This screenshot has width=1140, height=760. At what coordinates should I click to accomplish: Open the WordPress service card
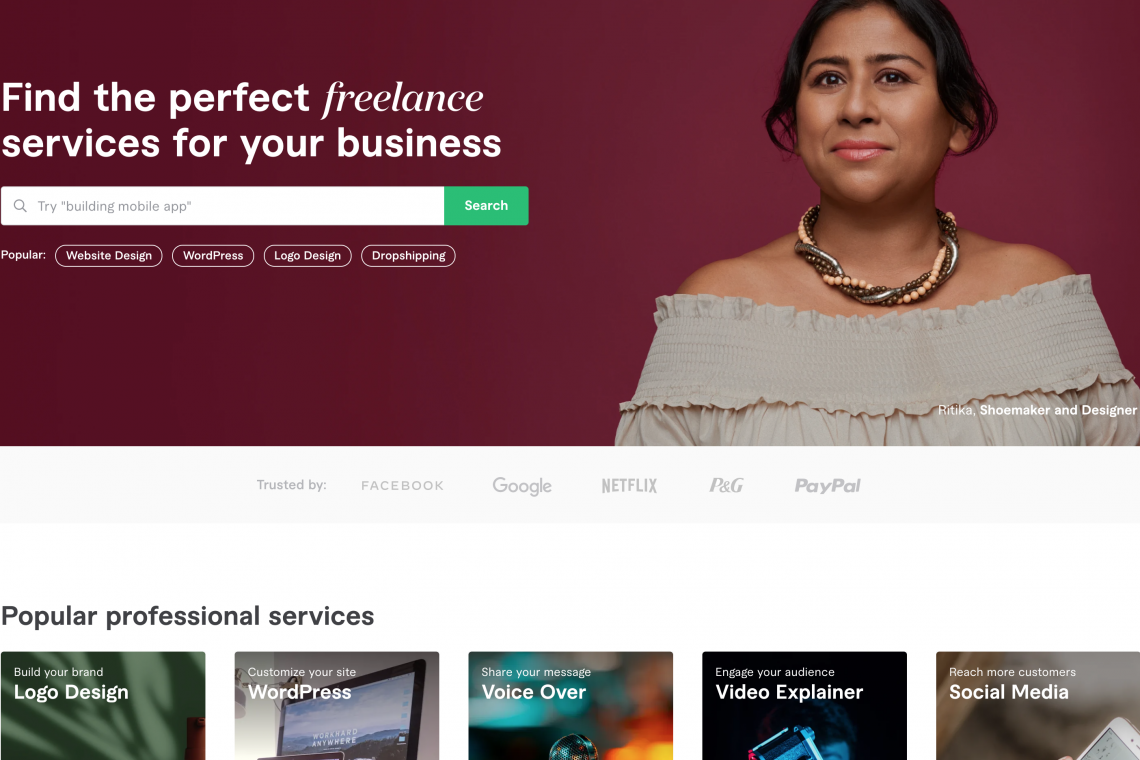pyautogui.click(x=337, y=705)
